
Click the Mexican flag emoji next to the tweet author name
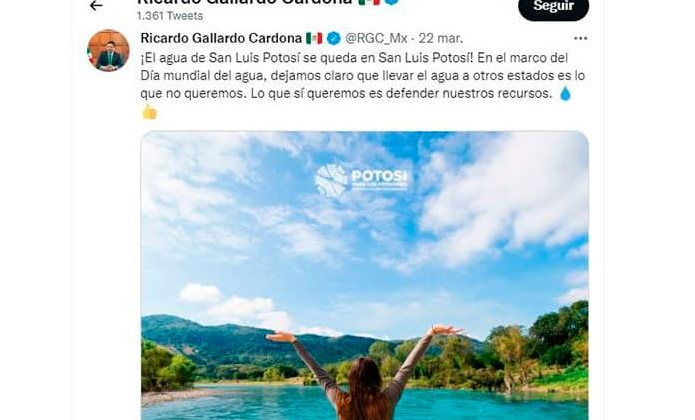click(314, 39)
